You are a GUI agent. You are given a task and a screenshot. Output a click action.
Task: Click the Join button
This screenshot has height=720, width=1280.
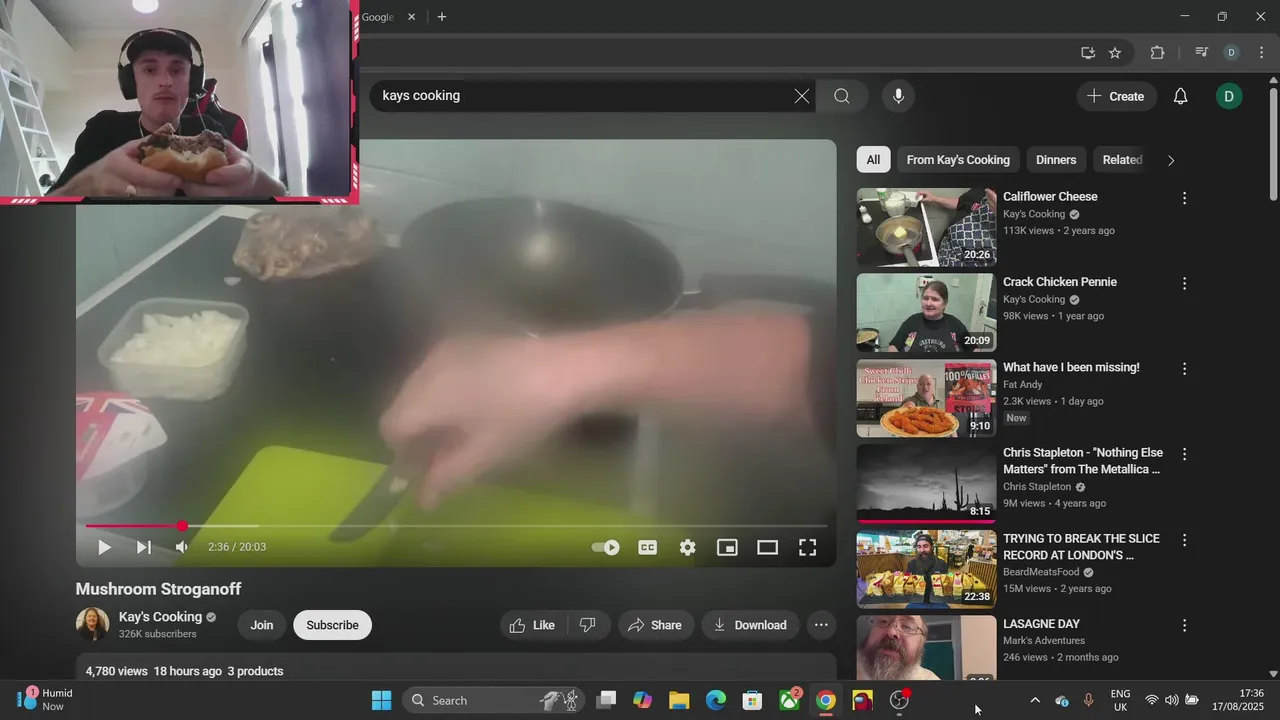pyautogui.click(x=262, y=625)
